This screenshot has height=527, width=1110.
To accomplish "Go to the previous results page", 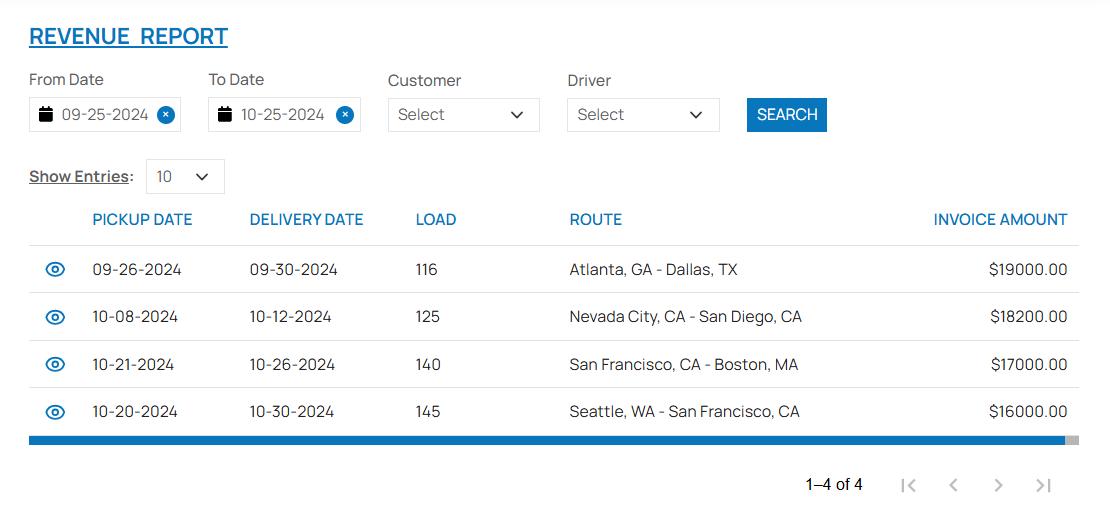I will (x=953, y=485).
